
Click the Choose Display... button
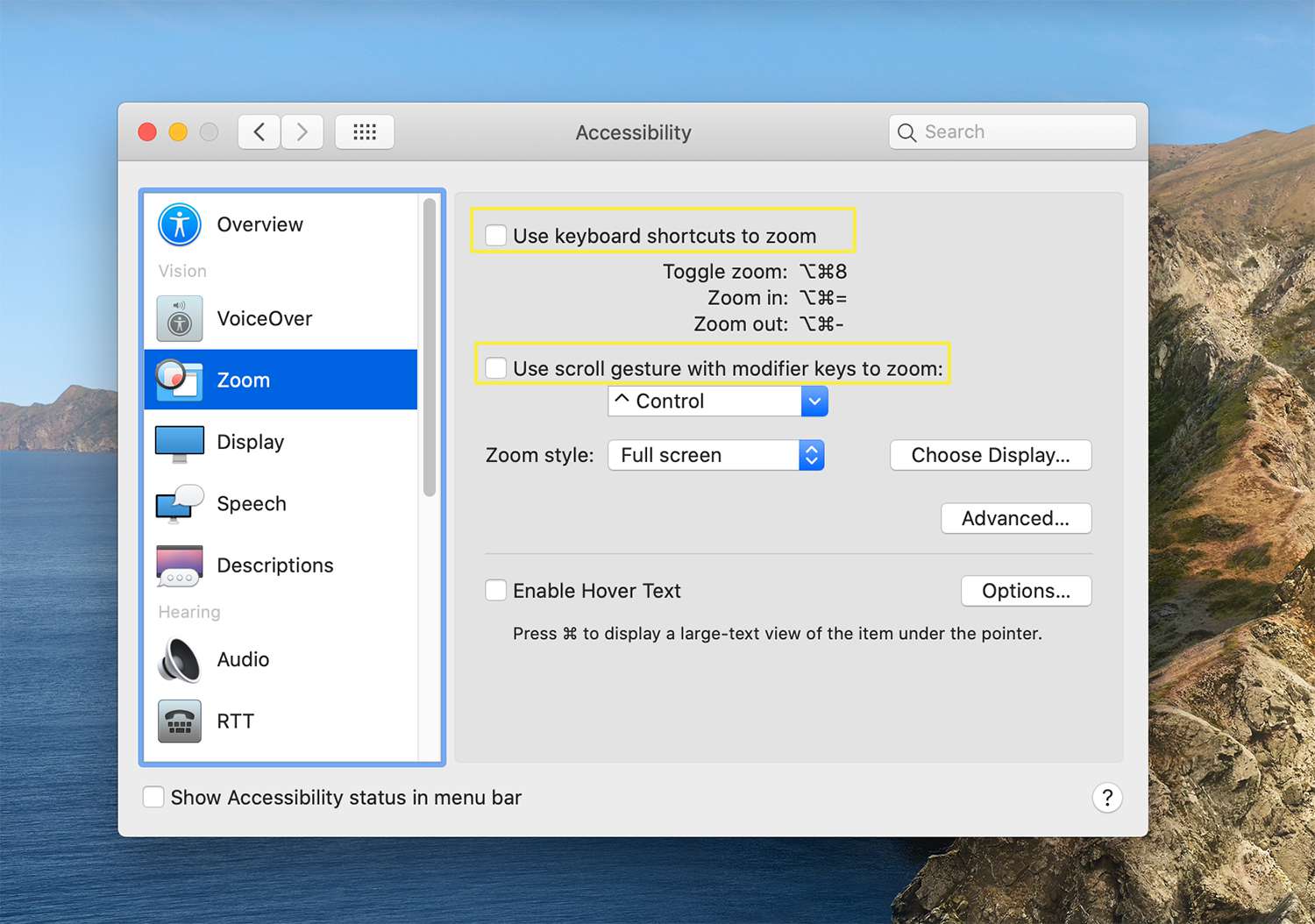[991, 455]
